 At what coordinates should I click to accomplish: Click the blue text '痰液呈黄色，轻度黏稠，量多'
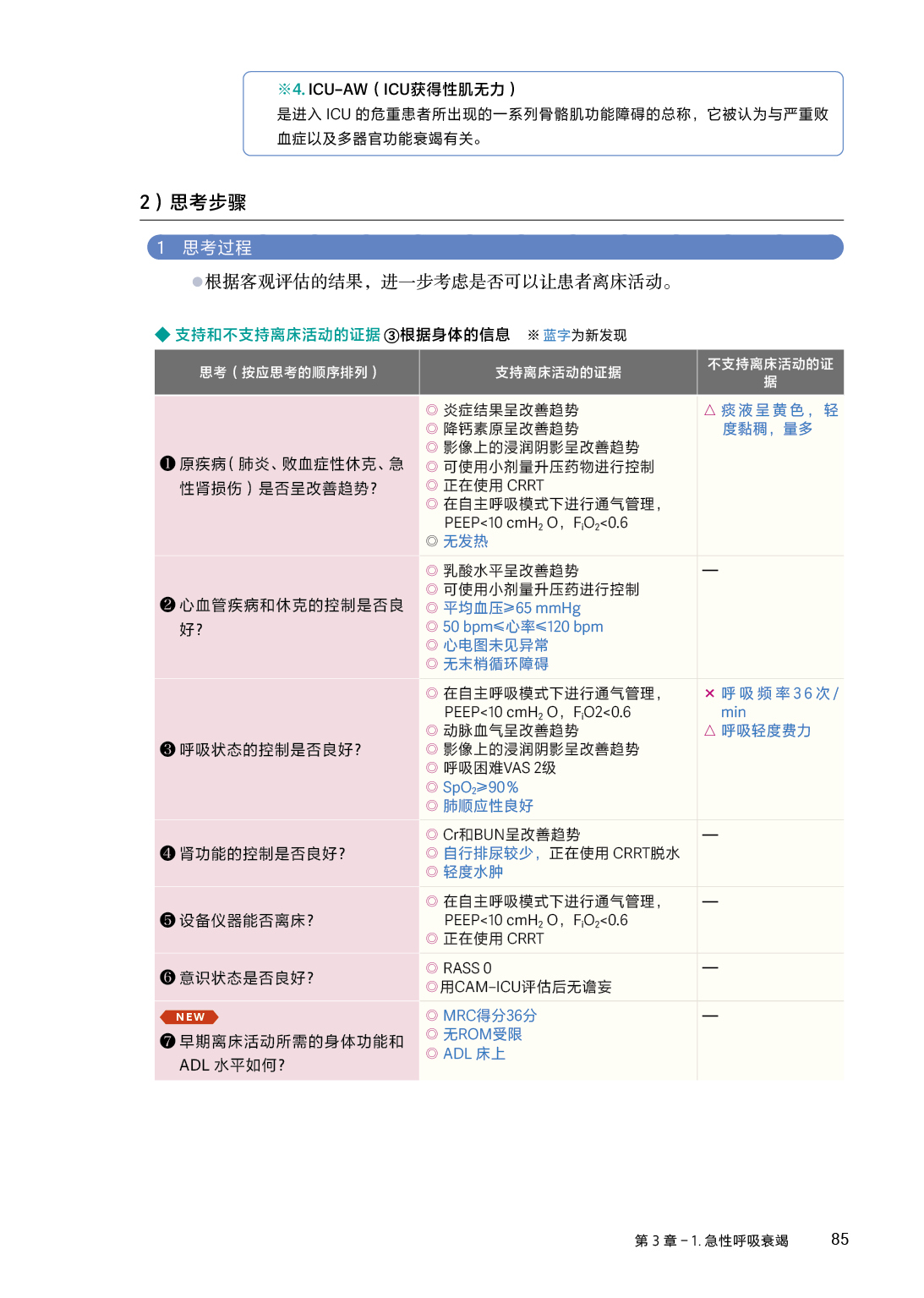tap(779, 419)
